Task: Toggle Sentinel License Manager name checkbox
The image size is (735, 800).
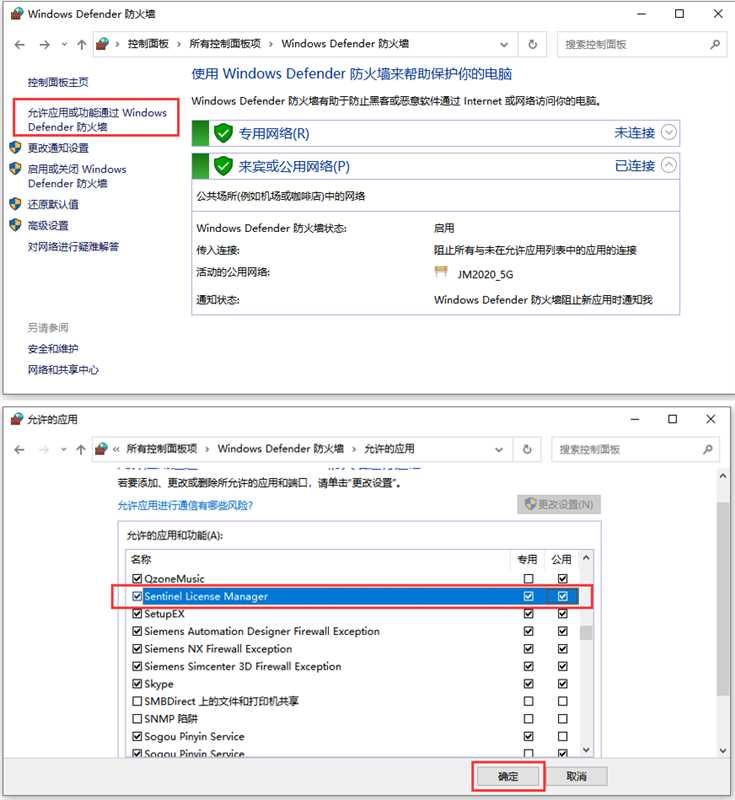Action: tap(137, 596)
